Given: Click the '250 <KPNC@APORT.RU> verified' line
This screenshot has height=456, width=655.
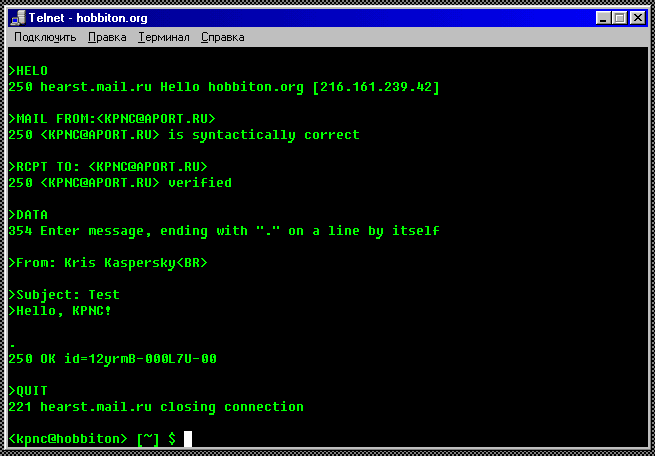Looking at the screenshot, I should [120, 182].
